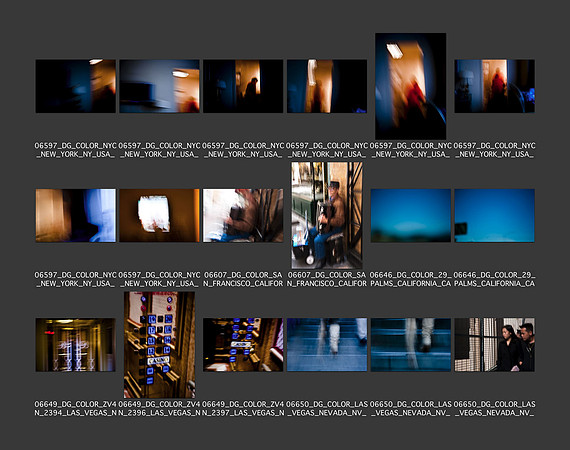Select the bright white window on brown thumbnail
570x450 pixels.
tap(159, 215)
